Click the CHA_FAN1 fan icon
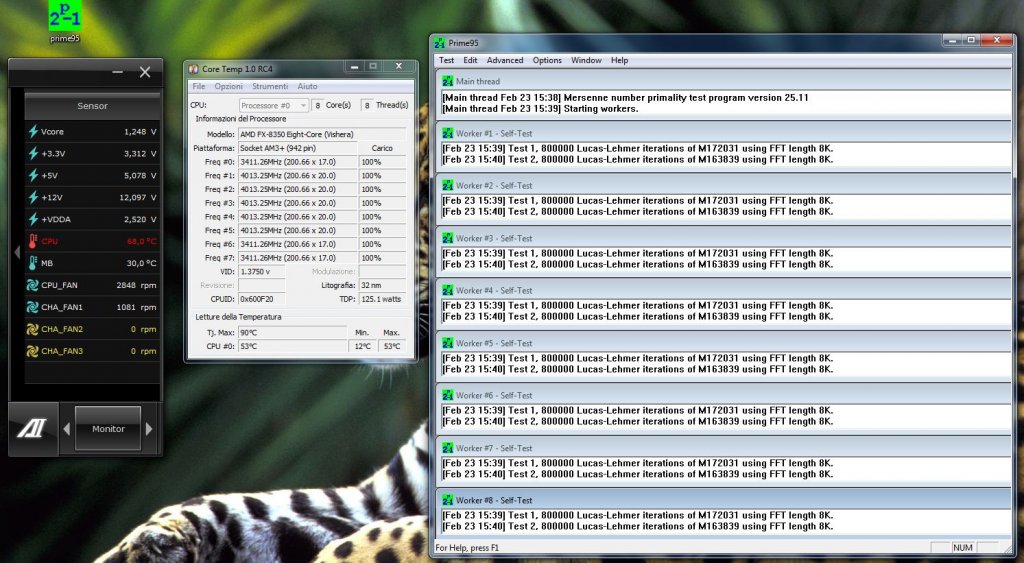This screenshot has height=563, width=1024. [33, 307]
